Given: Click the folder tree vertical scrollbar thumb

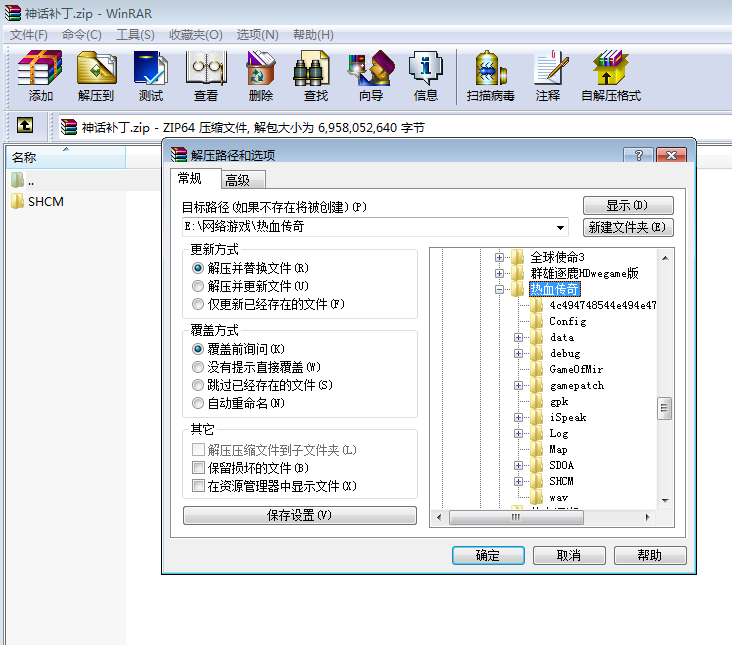Looking at the screenshot, I should (x=664, y=408).
